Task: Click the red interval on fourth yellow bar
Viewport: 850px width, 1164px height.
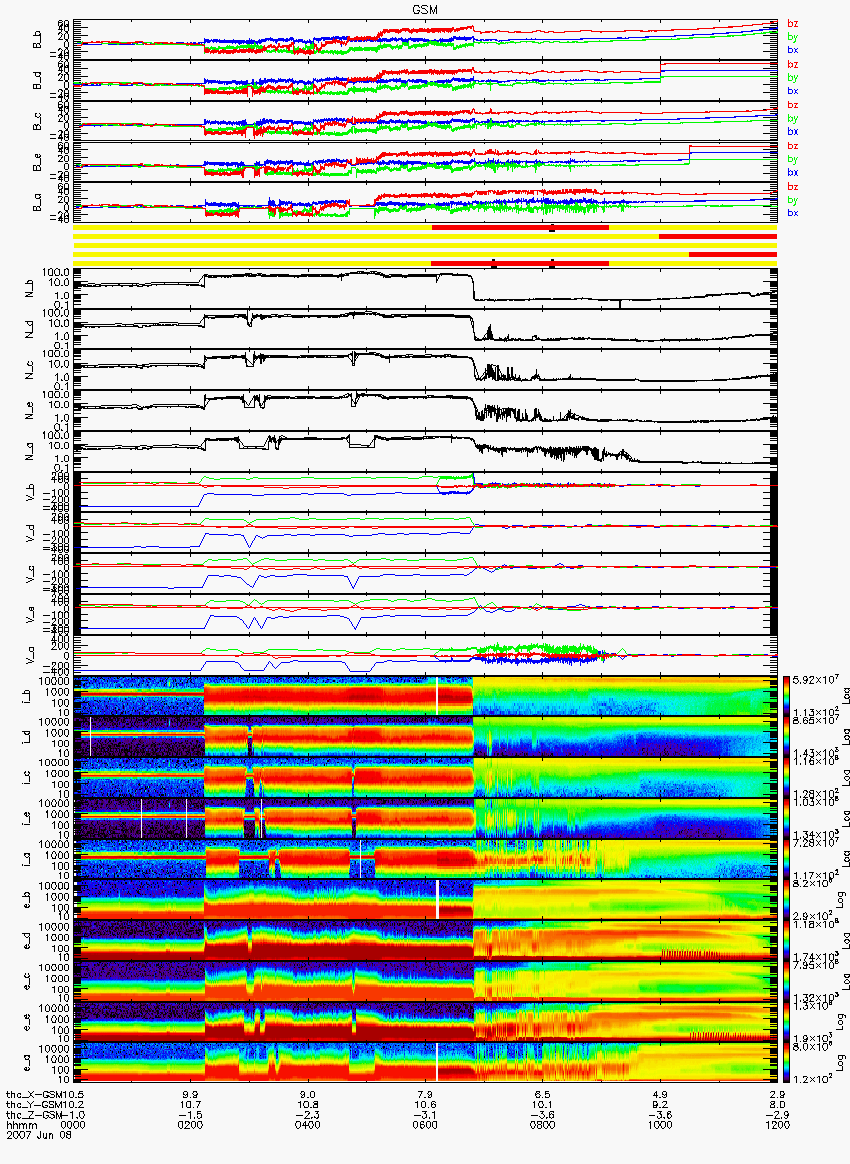Action: [x=733, y=254]
